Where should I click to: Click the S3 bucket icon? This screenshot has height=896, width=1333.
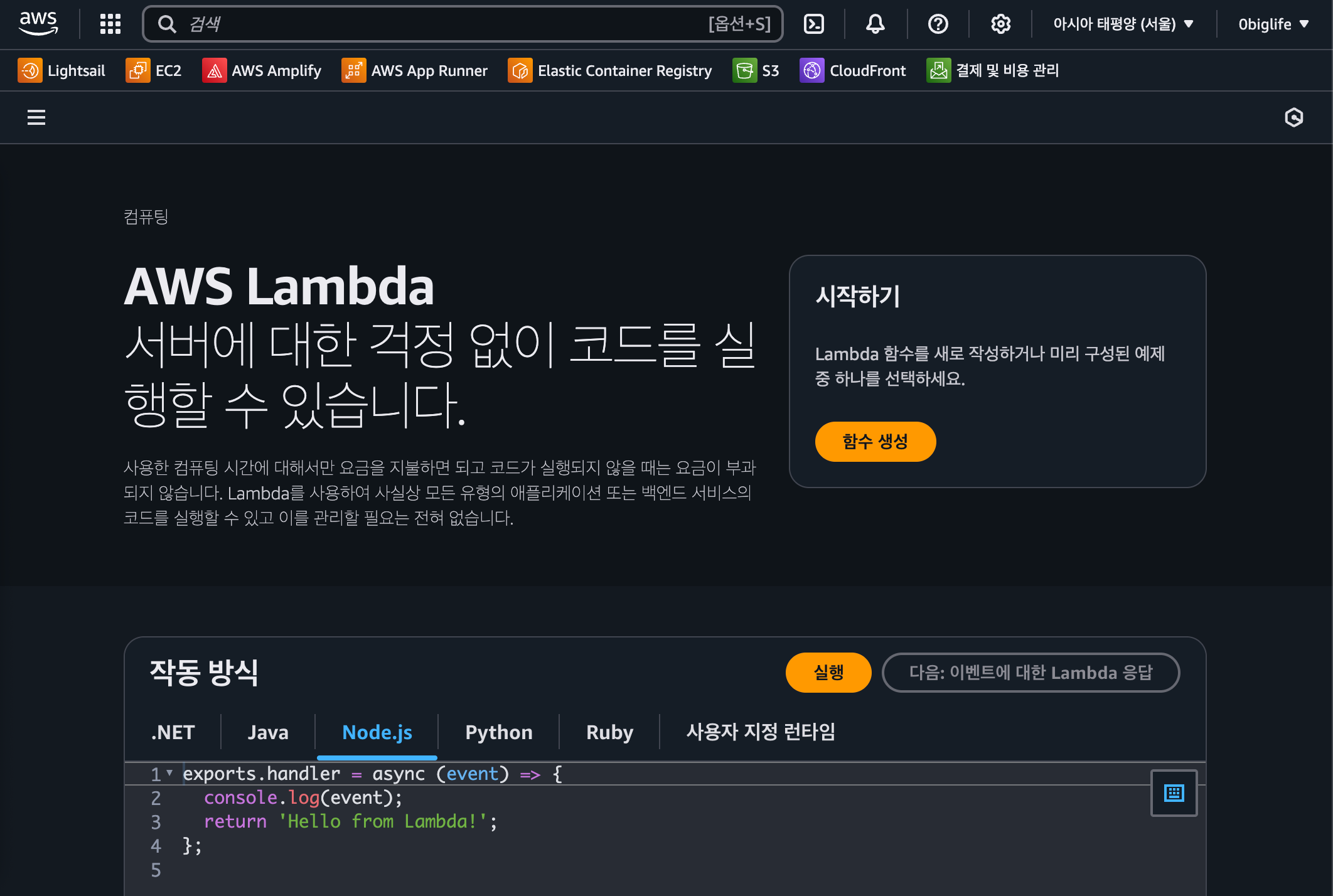tap(744, 70)
